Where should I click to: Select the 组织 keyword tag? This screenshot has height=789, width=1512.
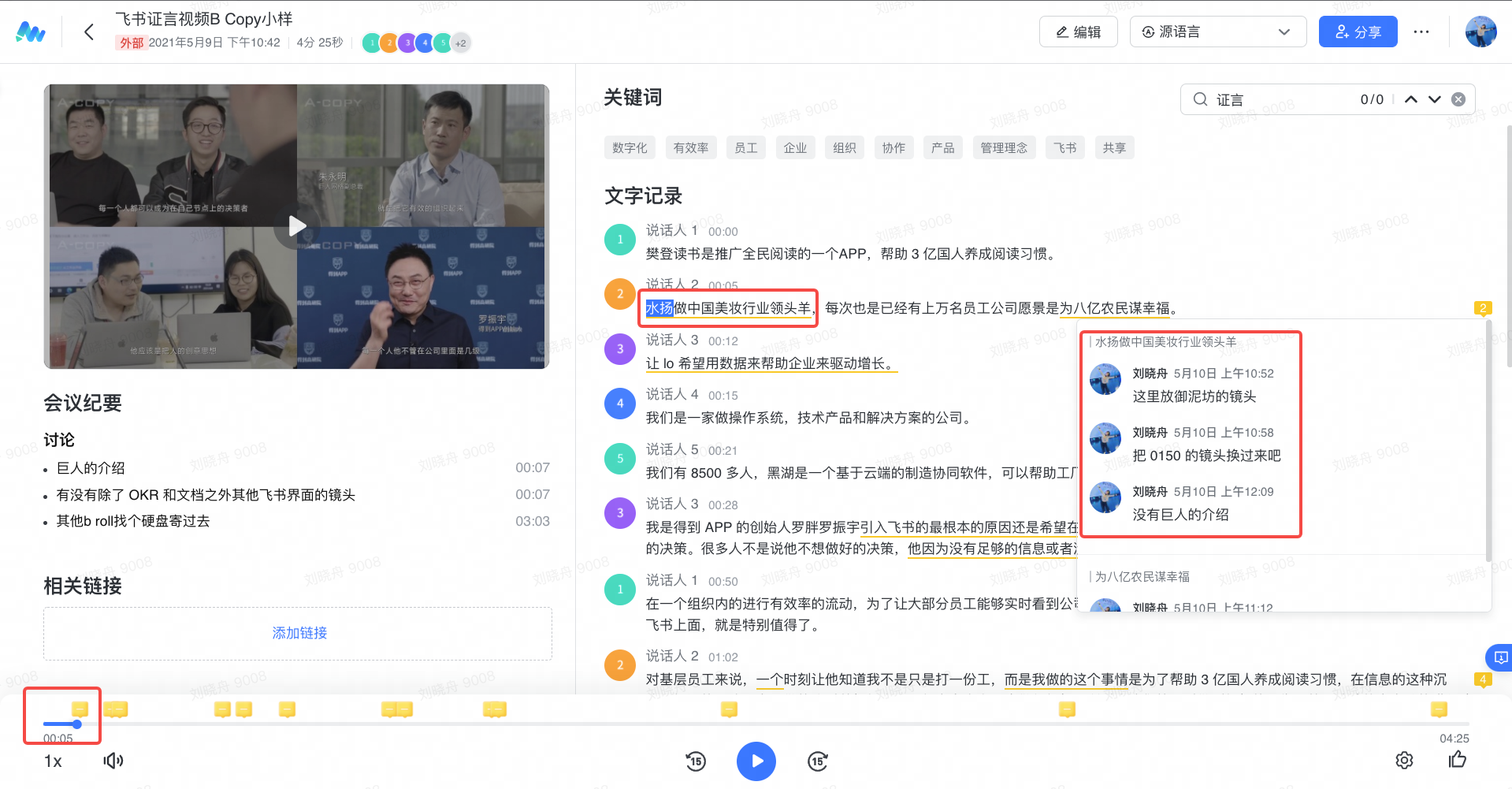coord(845,147)
